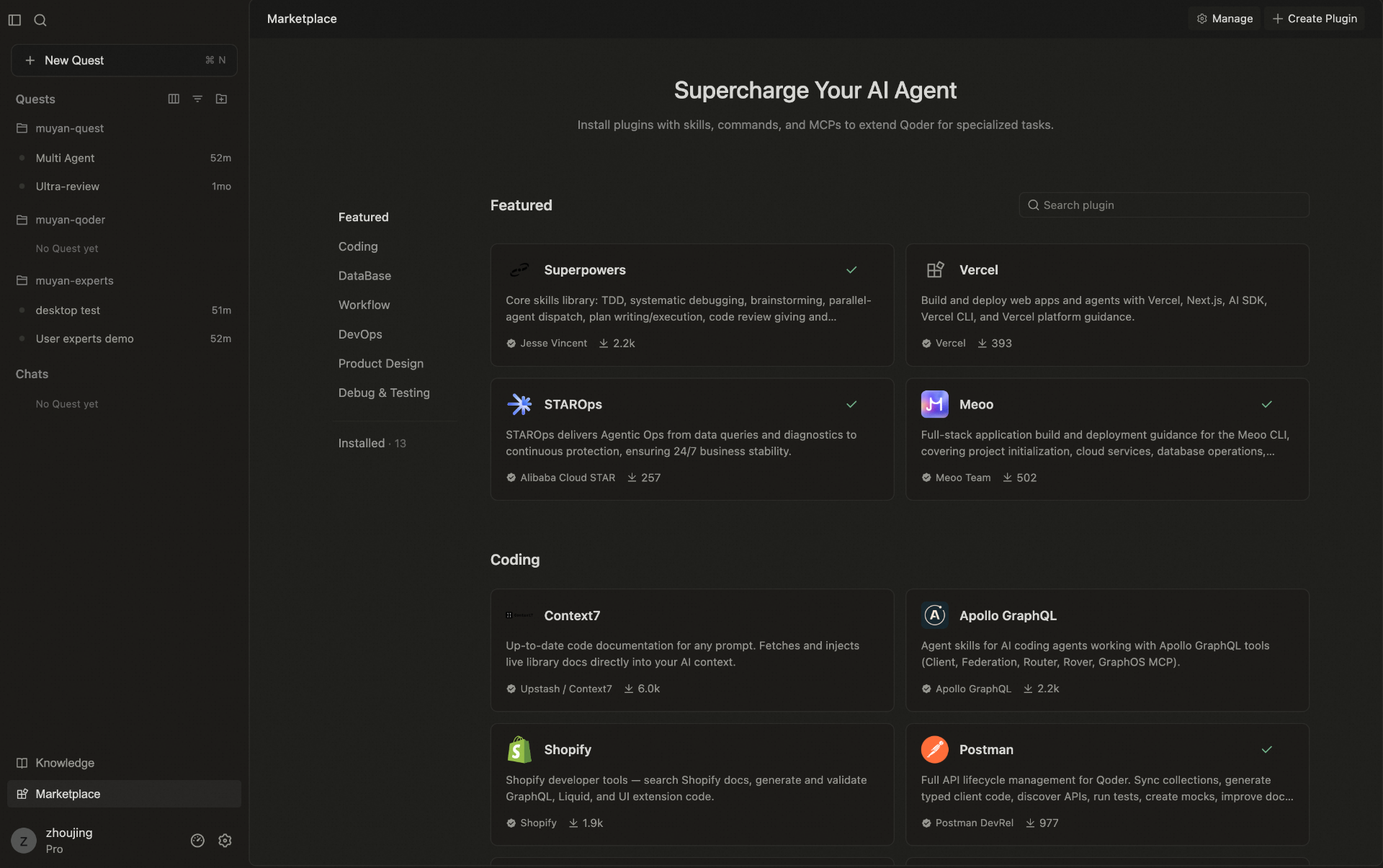Open the Shopify plugin title
The height and width of the screenshot is (868, 1383).
pyautogui.click(x=568, y=750)
